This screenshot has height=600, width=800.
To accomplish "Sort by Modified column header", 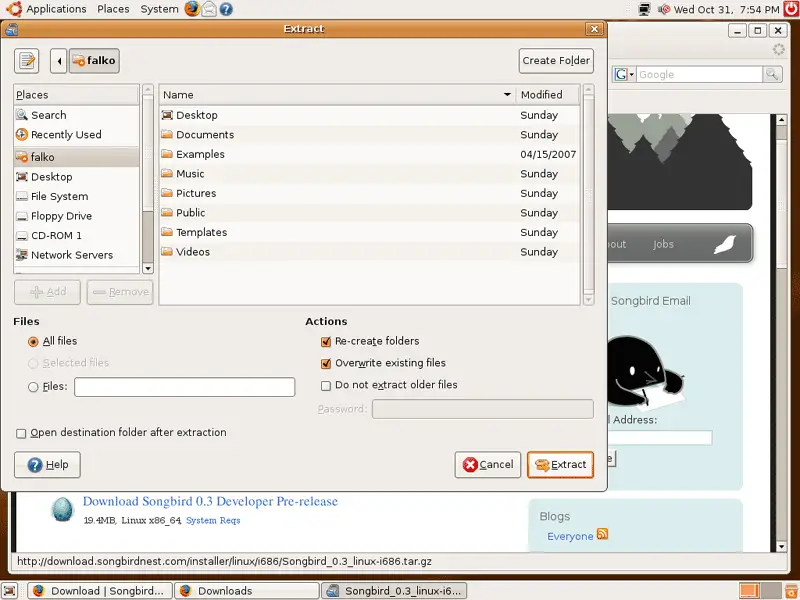I will pyautogui.click(x=547, y=95).
